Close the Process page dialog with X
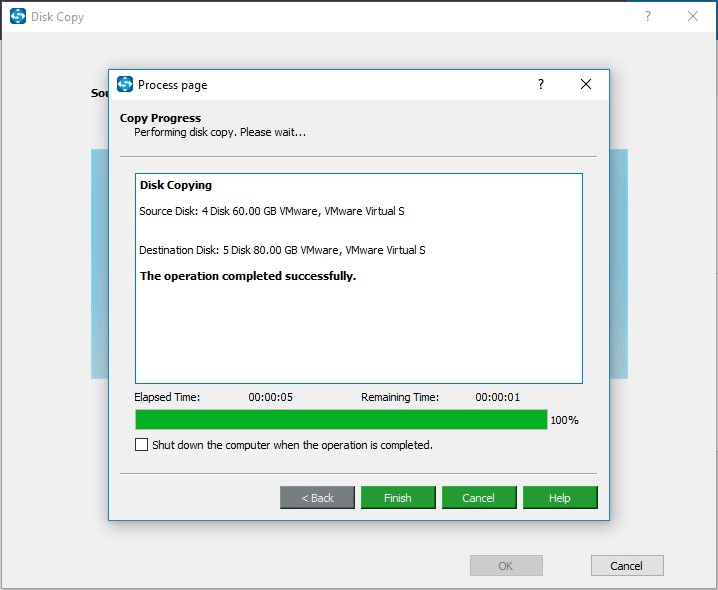Image resolution: width=718 pixels, height=590 pixels. (x=586, y=85)
